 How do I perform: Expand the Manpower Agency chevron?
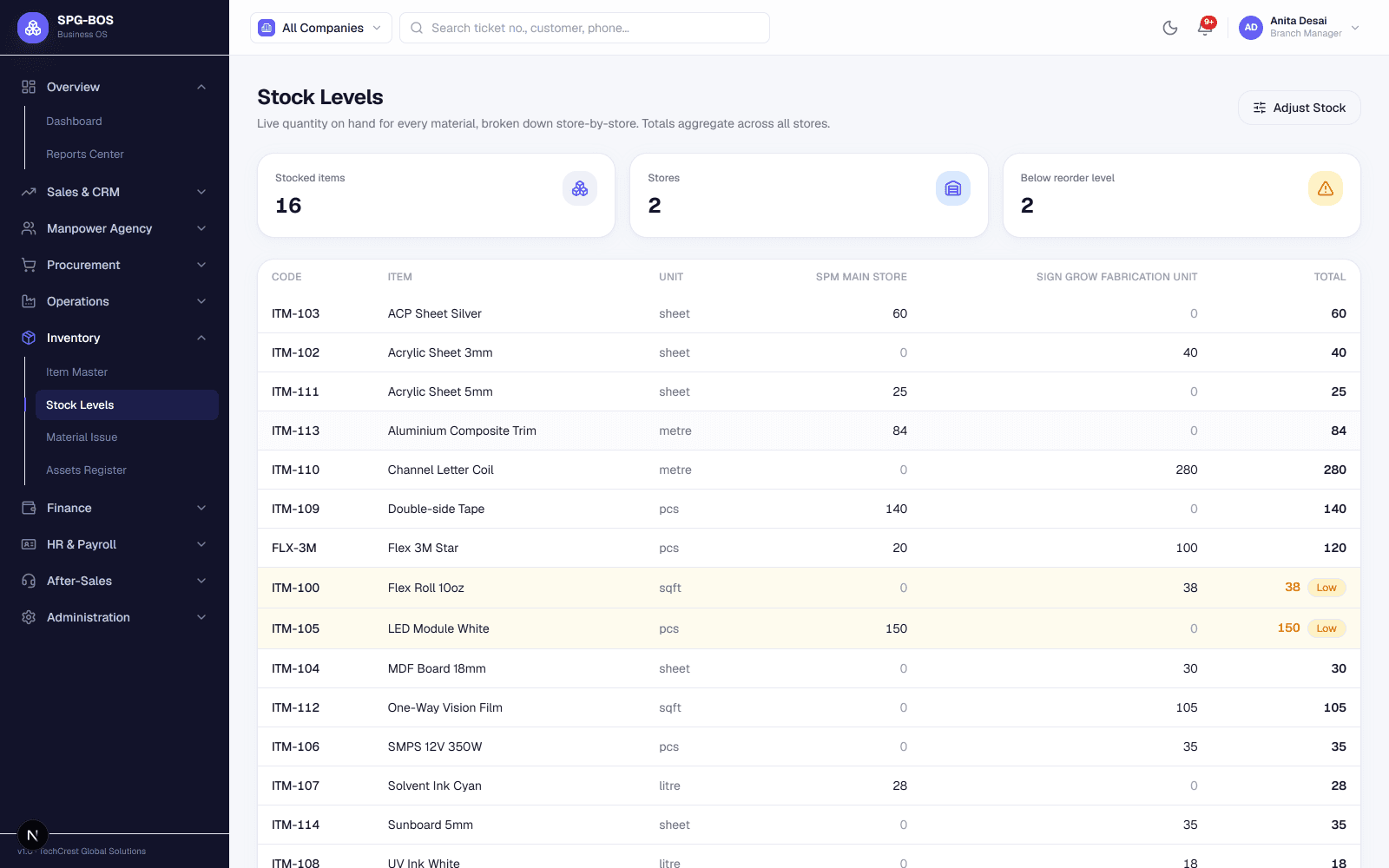201,228
